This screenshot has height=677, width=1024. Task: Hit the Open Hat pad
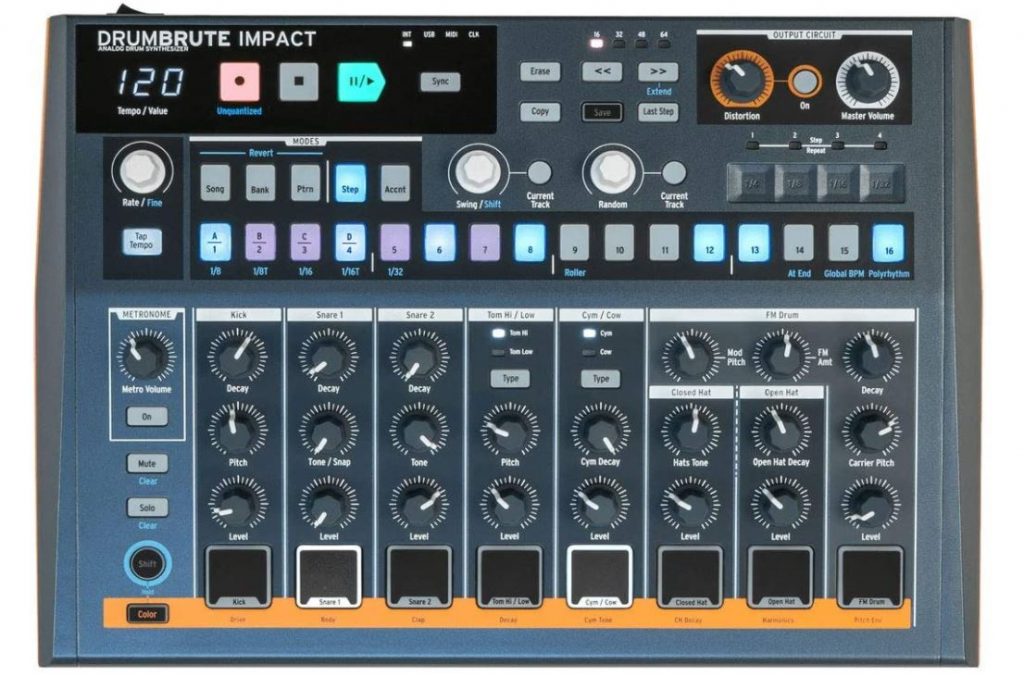[x=781, y=578]
